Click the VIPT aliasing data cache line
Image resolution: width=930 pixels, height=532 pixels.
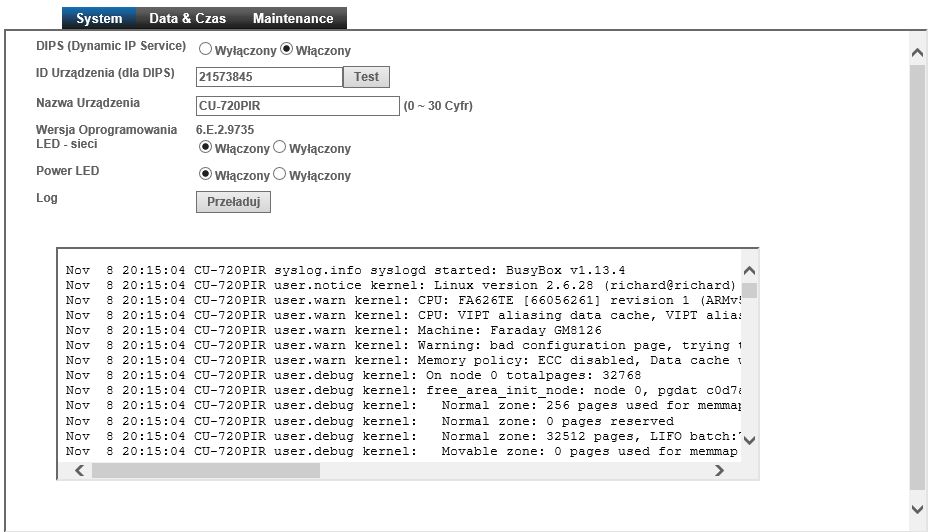point(403,316)
